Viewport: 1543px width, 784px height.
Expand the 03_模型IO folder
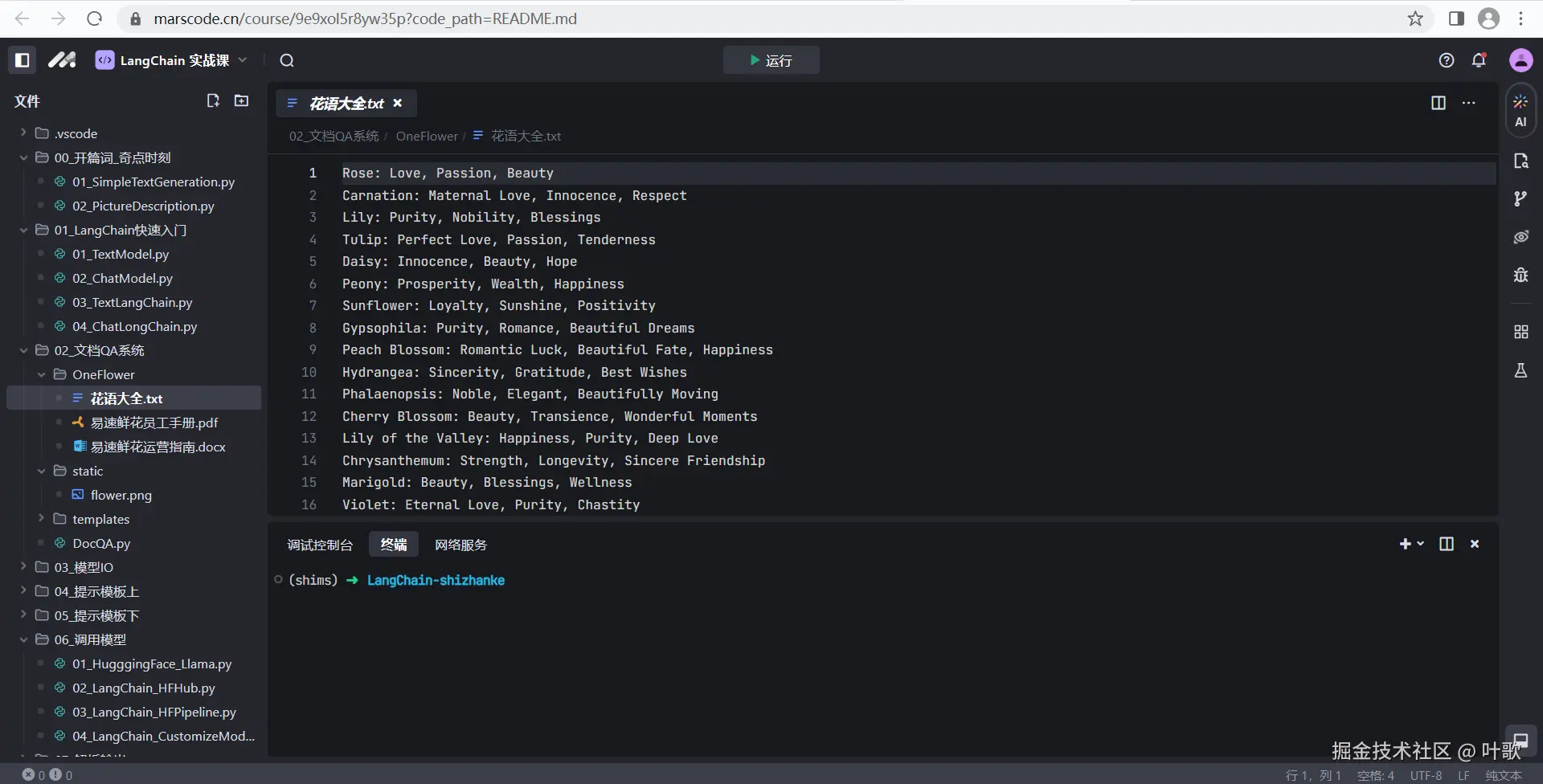tap(84, 567)
